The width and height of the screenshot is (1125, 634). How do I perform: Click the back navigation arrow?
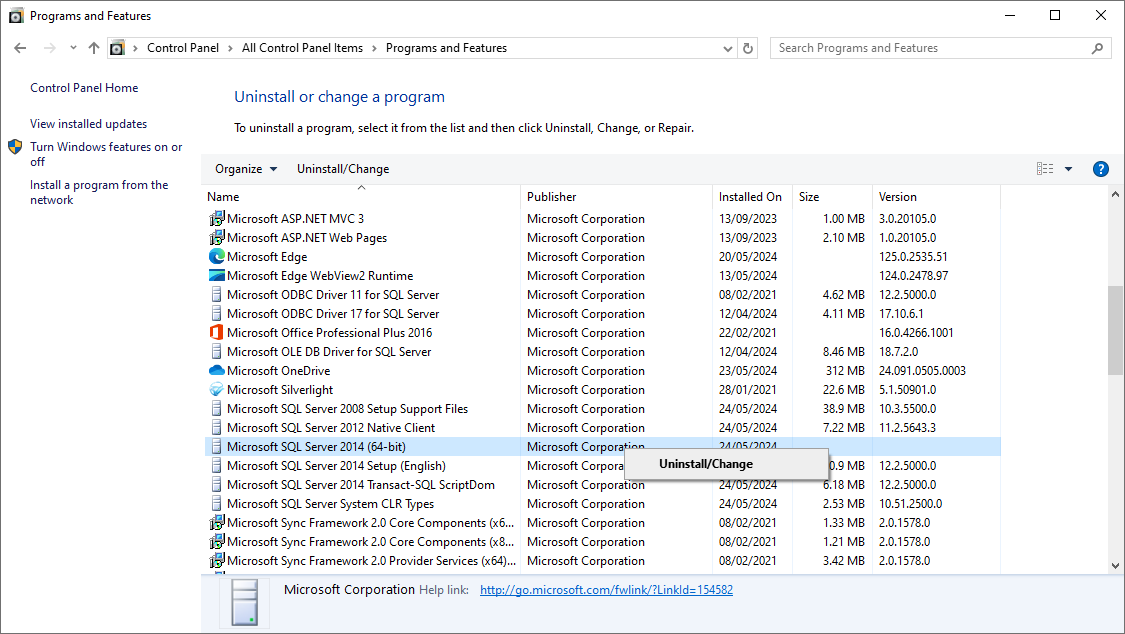[20, 47]
